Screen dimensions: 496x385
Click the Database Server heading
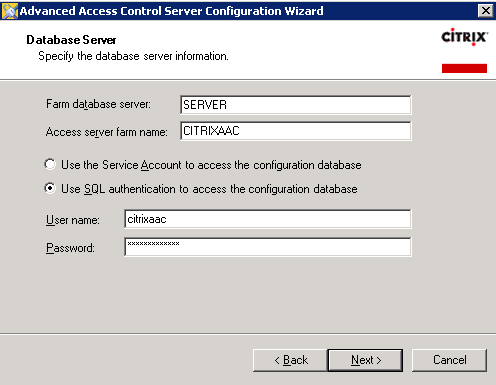[71, 40]
